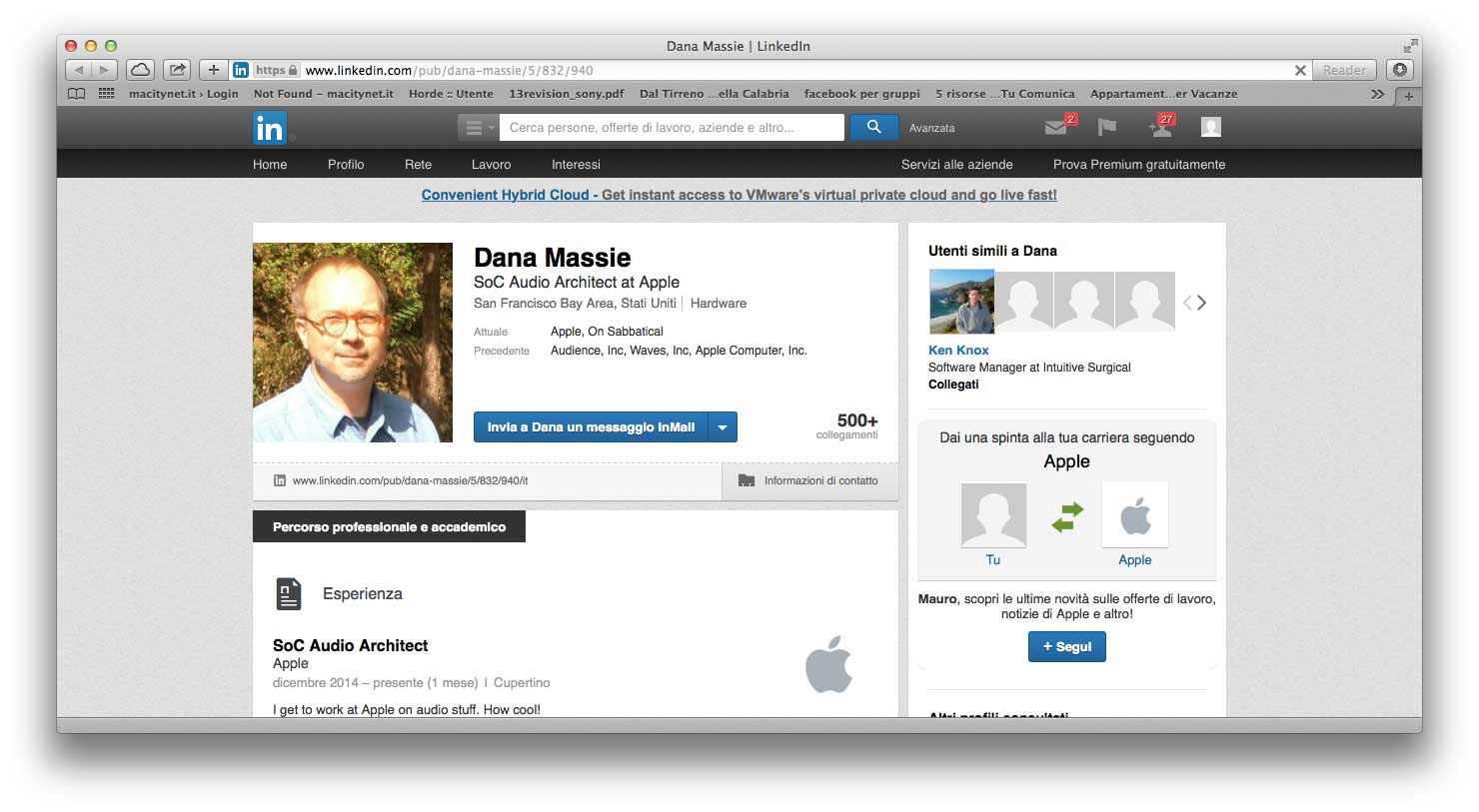This screenshot has height=812, width=1479.
Task: Open the 13revision_sony.pdf bookmark
Action: pos(566,94)
